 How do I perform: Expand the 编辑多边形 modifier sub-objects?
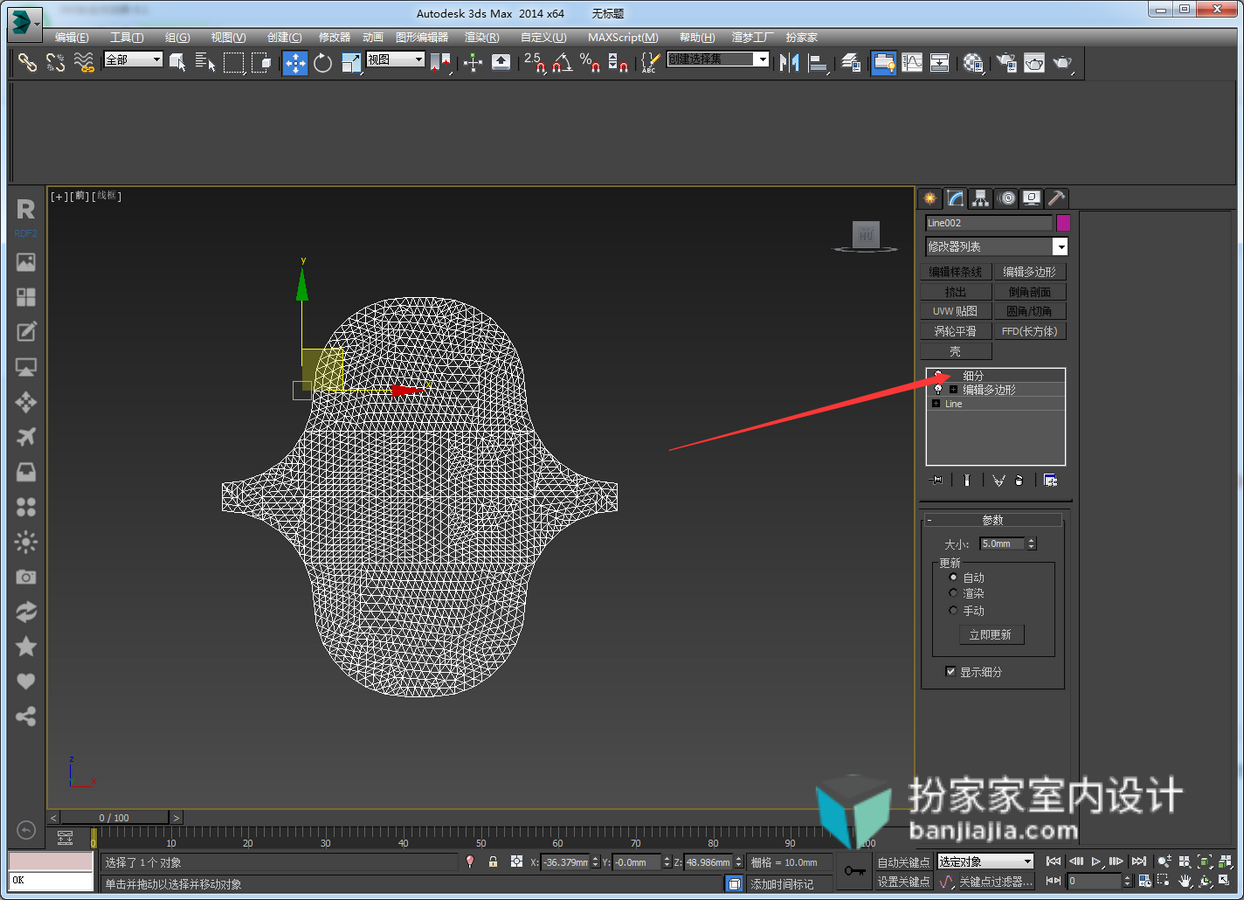[x=953, y=390]
